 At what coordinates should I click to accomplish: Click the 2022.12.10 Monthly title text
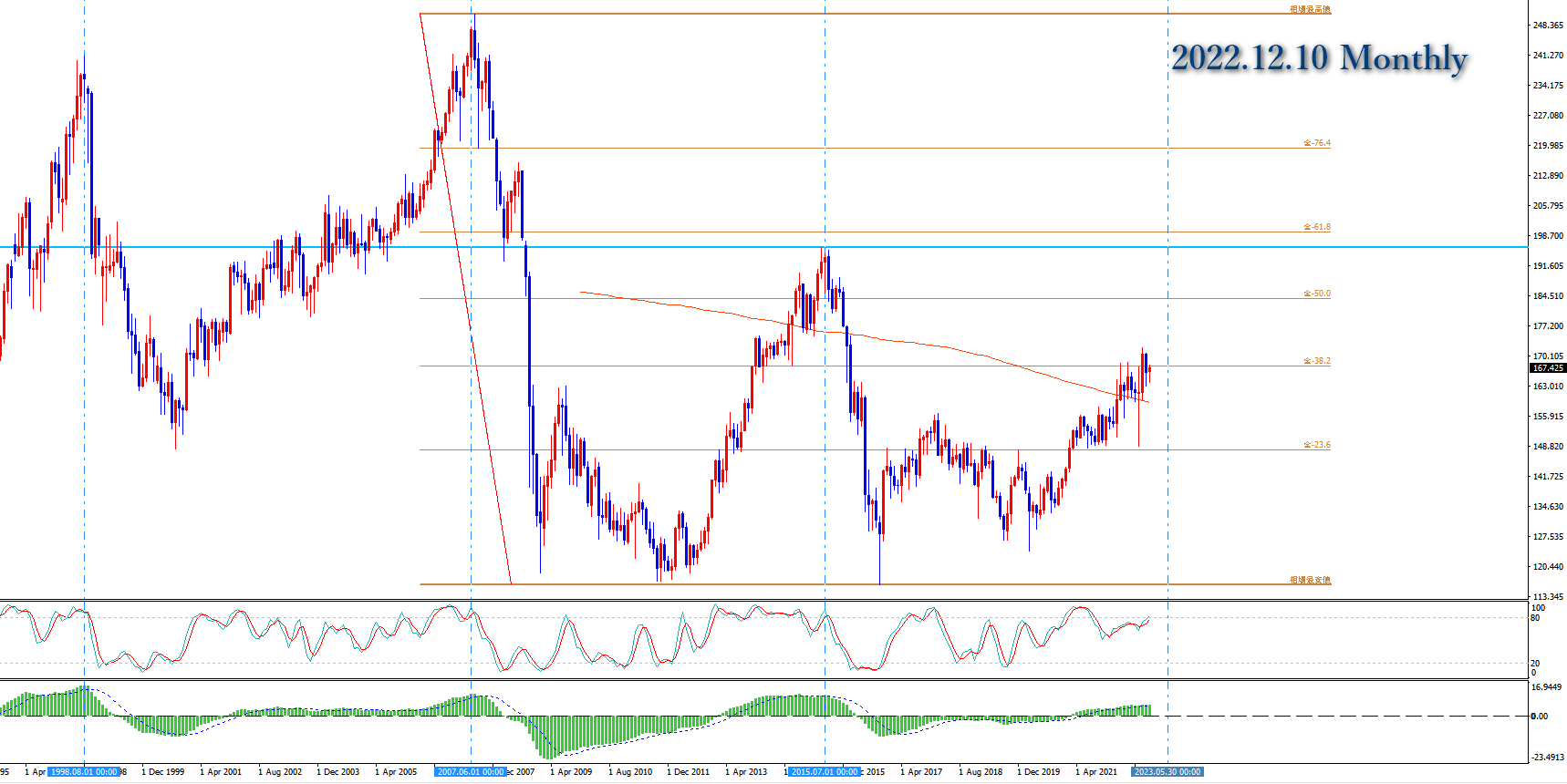point(1319,58)
